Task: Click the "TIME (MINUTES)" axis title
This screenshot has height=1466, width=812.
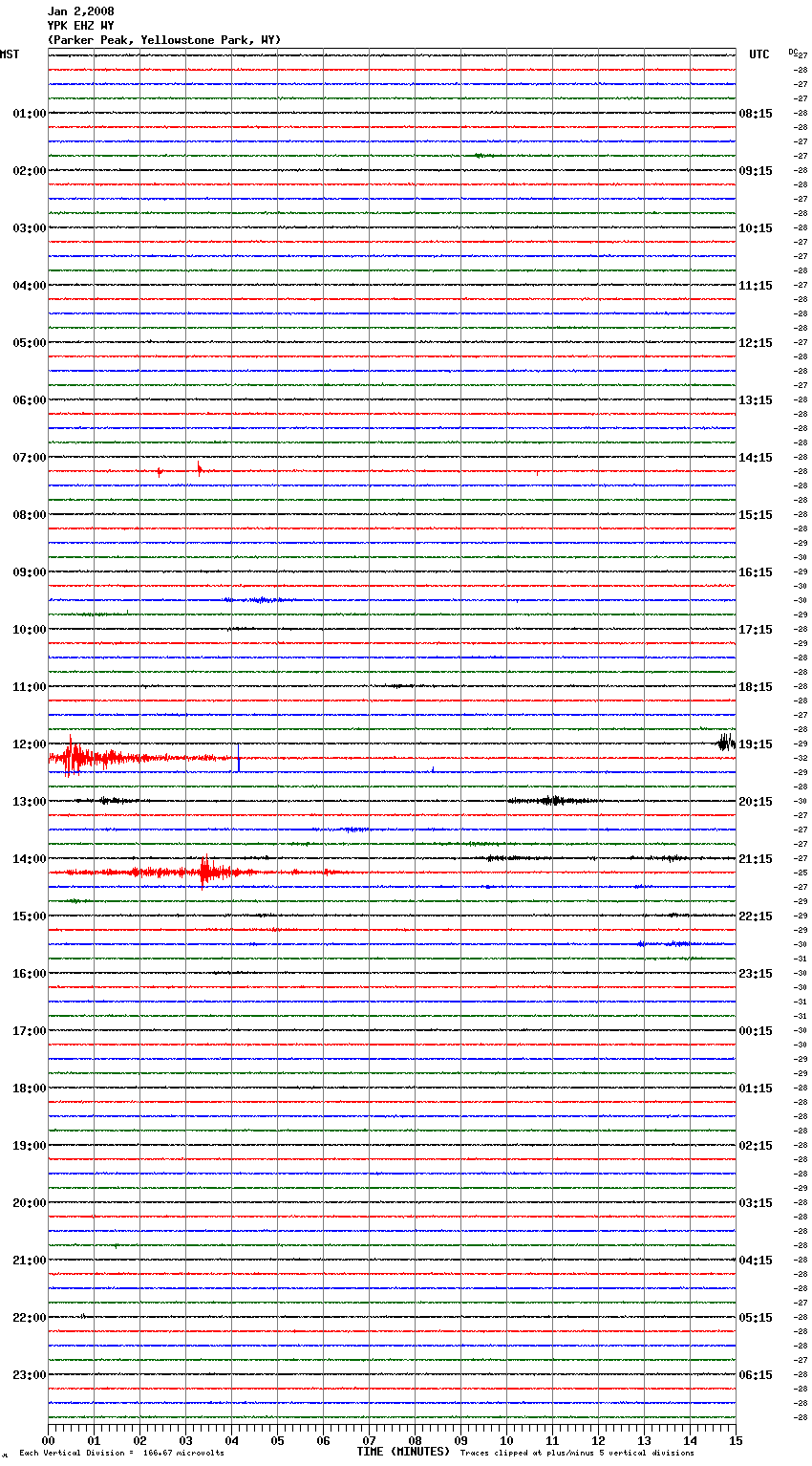Action: click(403, 1452)
